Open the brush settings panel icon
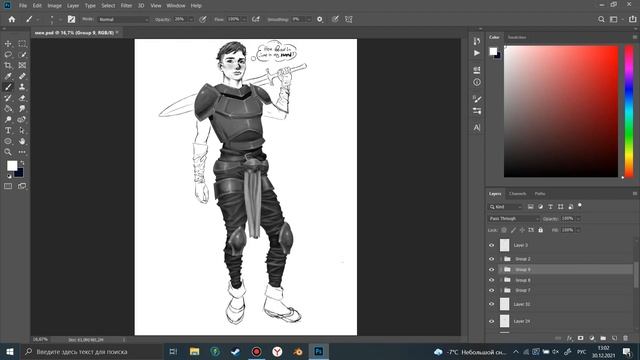 [71, 19]
